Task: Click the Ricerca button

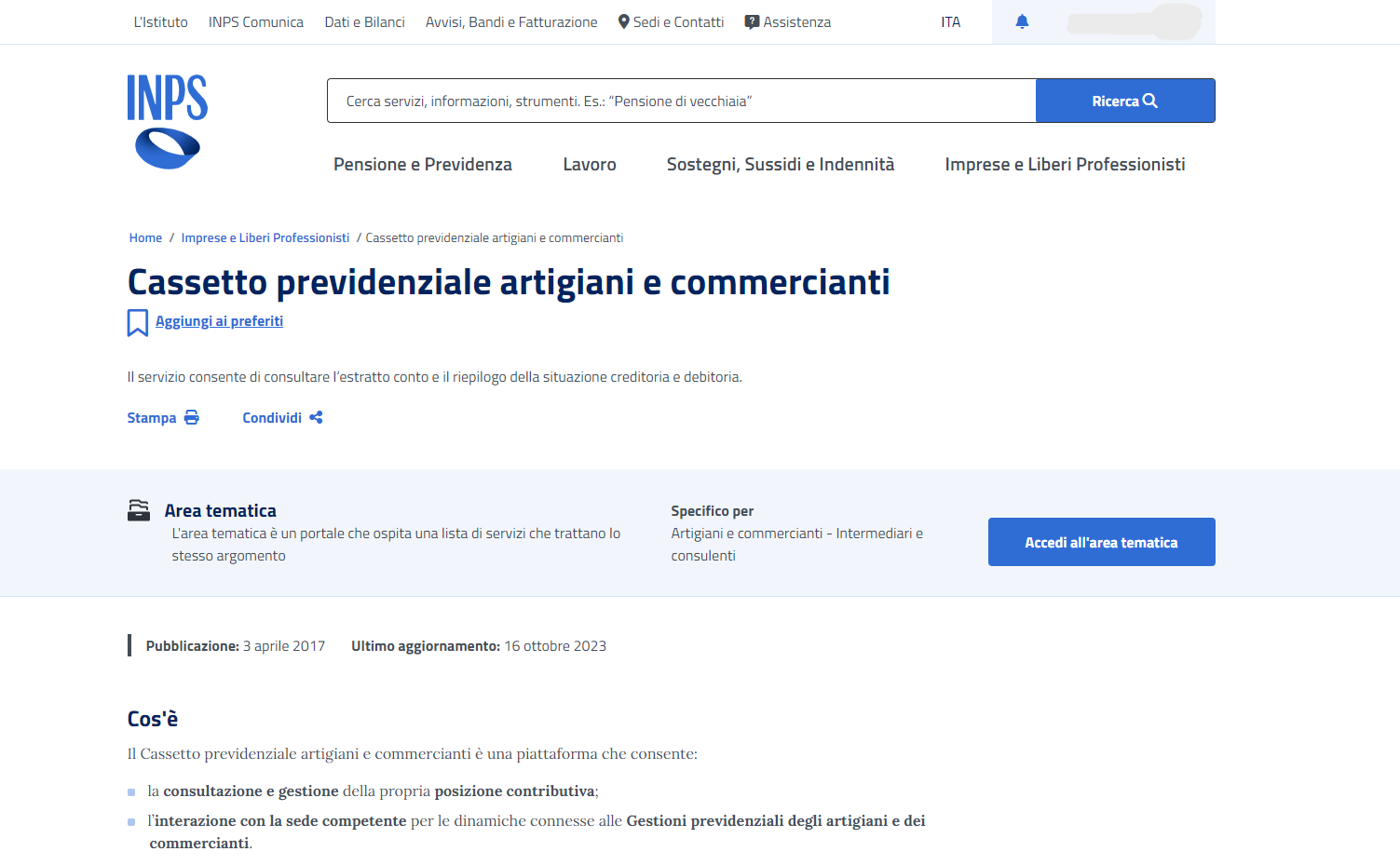Action: pos(1125,101)
